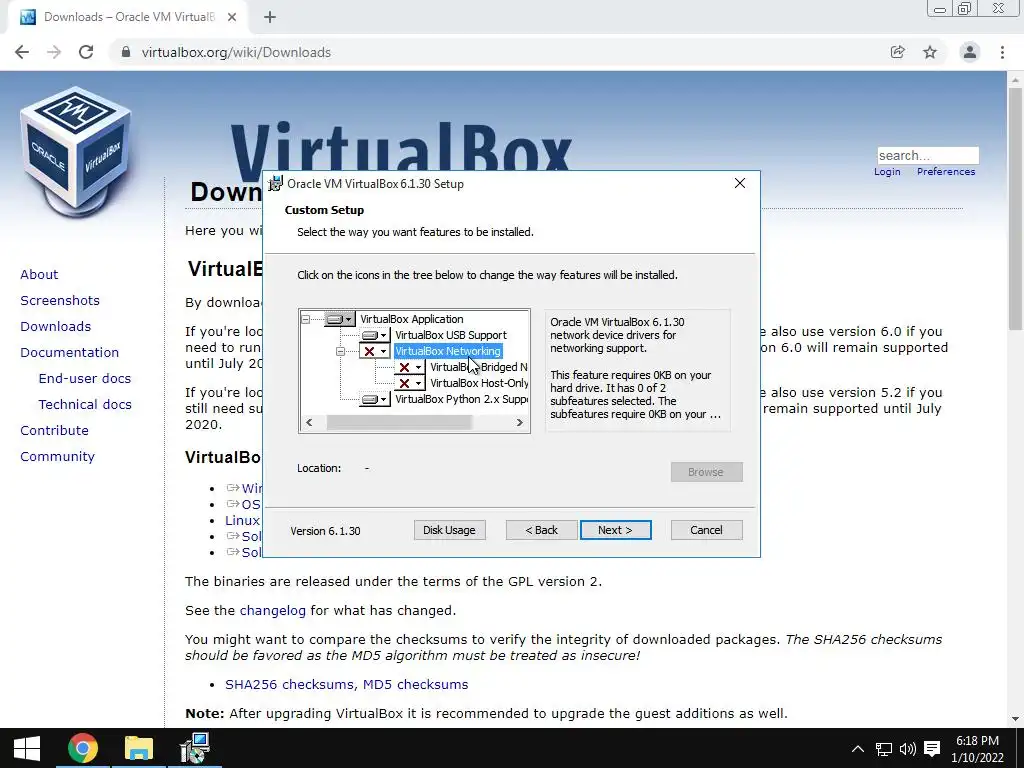Open the Preferences link
The width and height of the screenshot is (1024, 768).
click(946, 172)
